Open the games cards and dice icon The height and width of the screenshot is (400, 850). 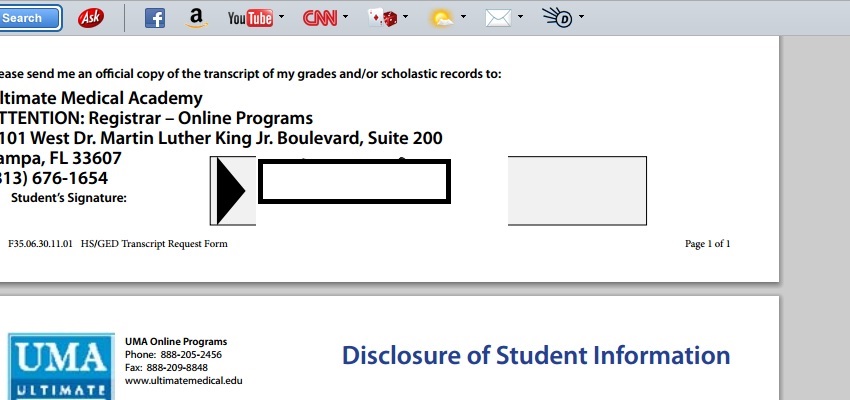tap(383, 18)
